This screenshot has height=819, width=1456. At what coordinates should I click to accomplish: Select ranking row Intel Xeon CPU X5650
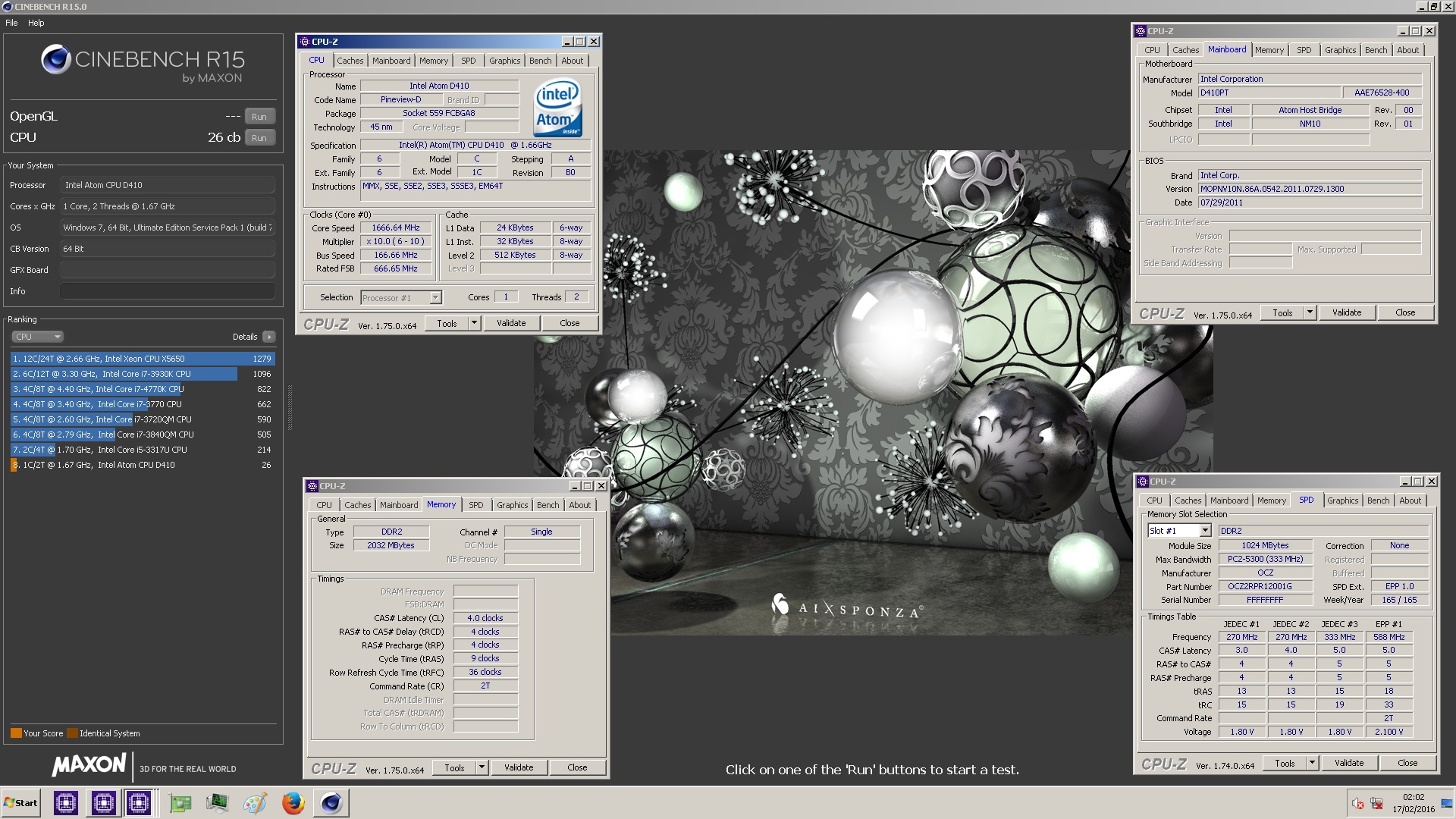coord(143,359)
